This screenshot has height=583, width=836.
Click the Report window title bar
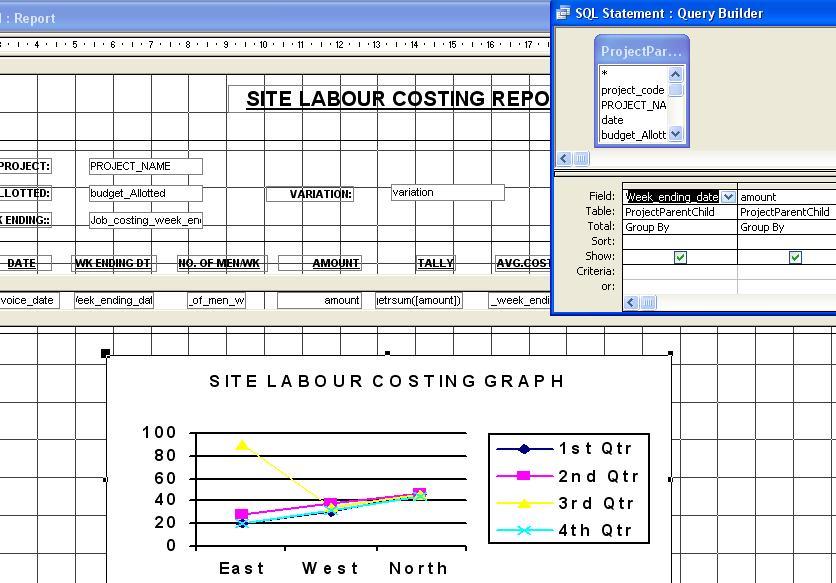pos(275,18)
